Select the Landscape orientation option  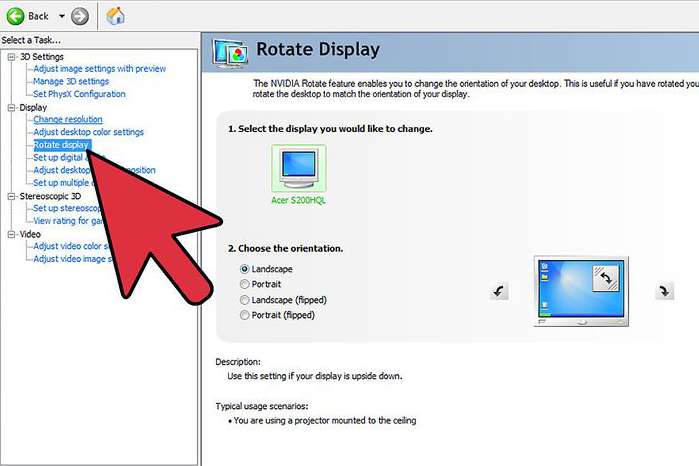click(245, 269)
